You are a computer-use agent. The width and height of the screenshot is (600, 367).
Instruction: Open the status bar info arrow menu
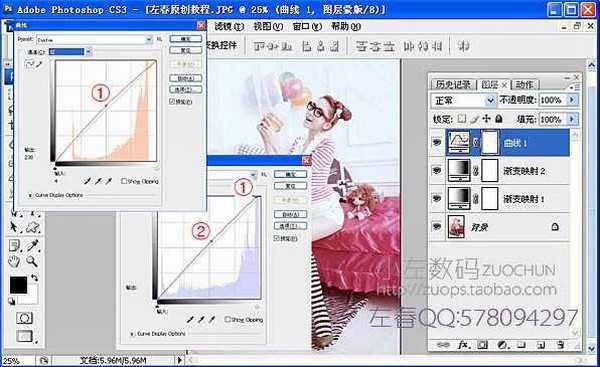[x=179, y=360]
